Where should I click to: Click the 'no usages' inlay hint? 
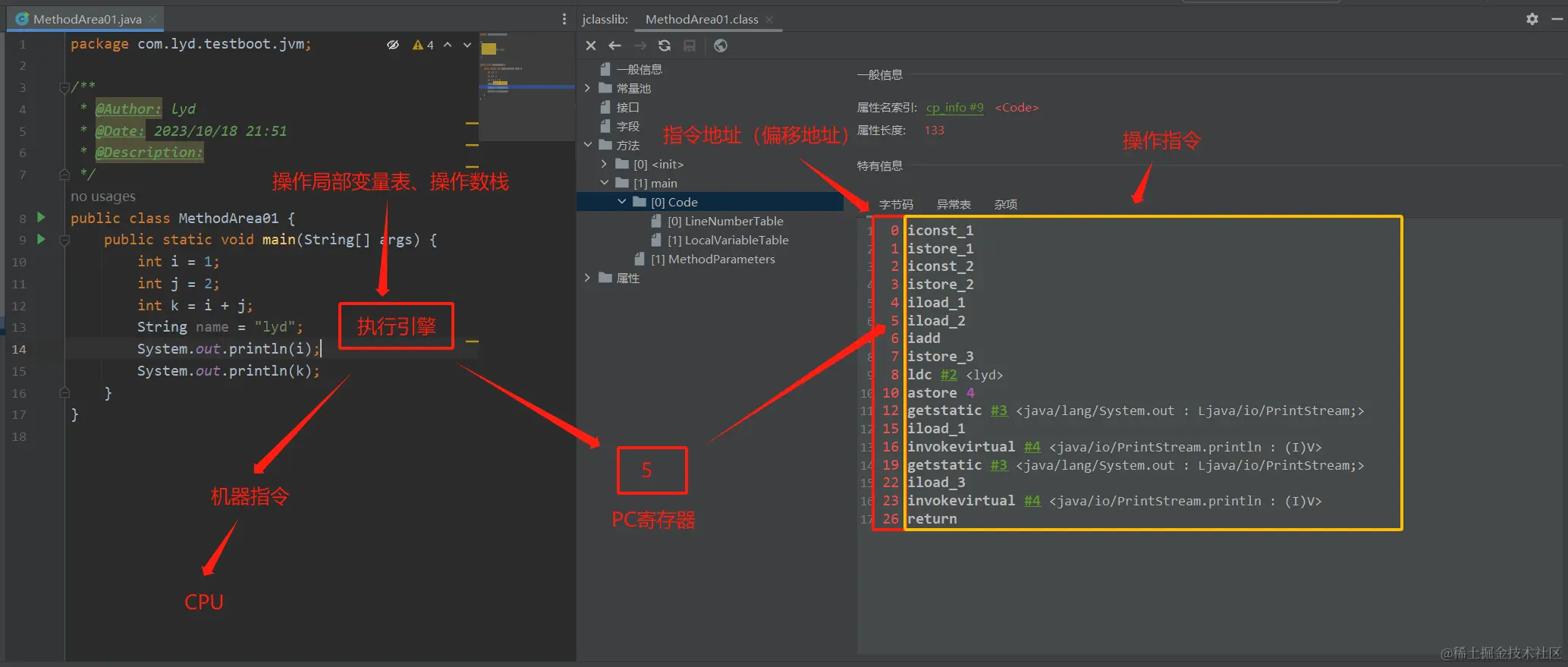[103, 197]
